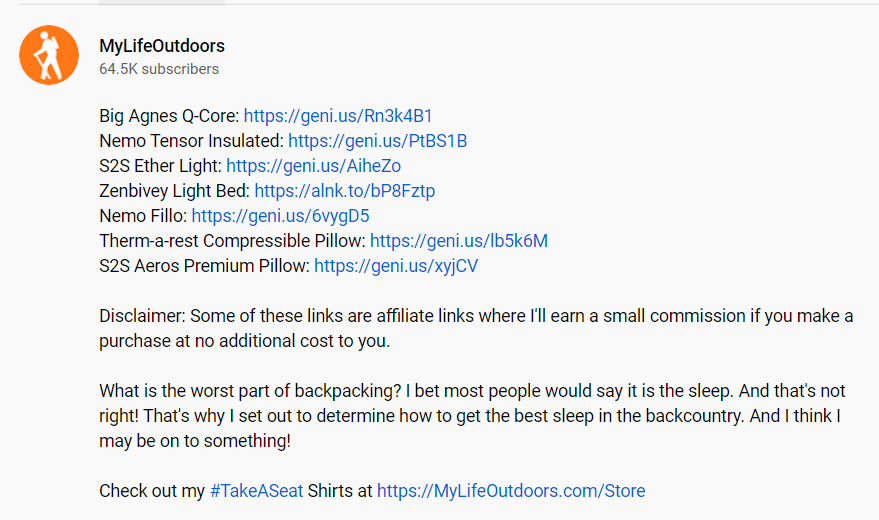Open the S2S Aeros Premium Pillow link
This screenshot has height=520, width=879.
pos(396,266)
